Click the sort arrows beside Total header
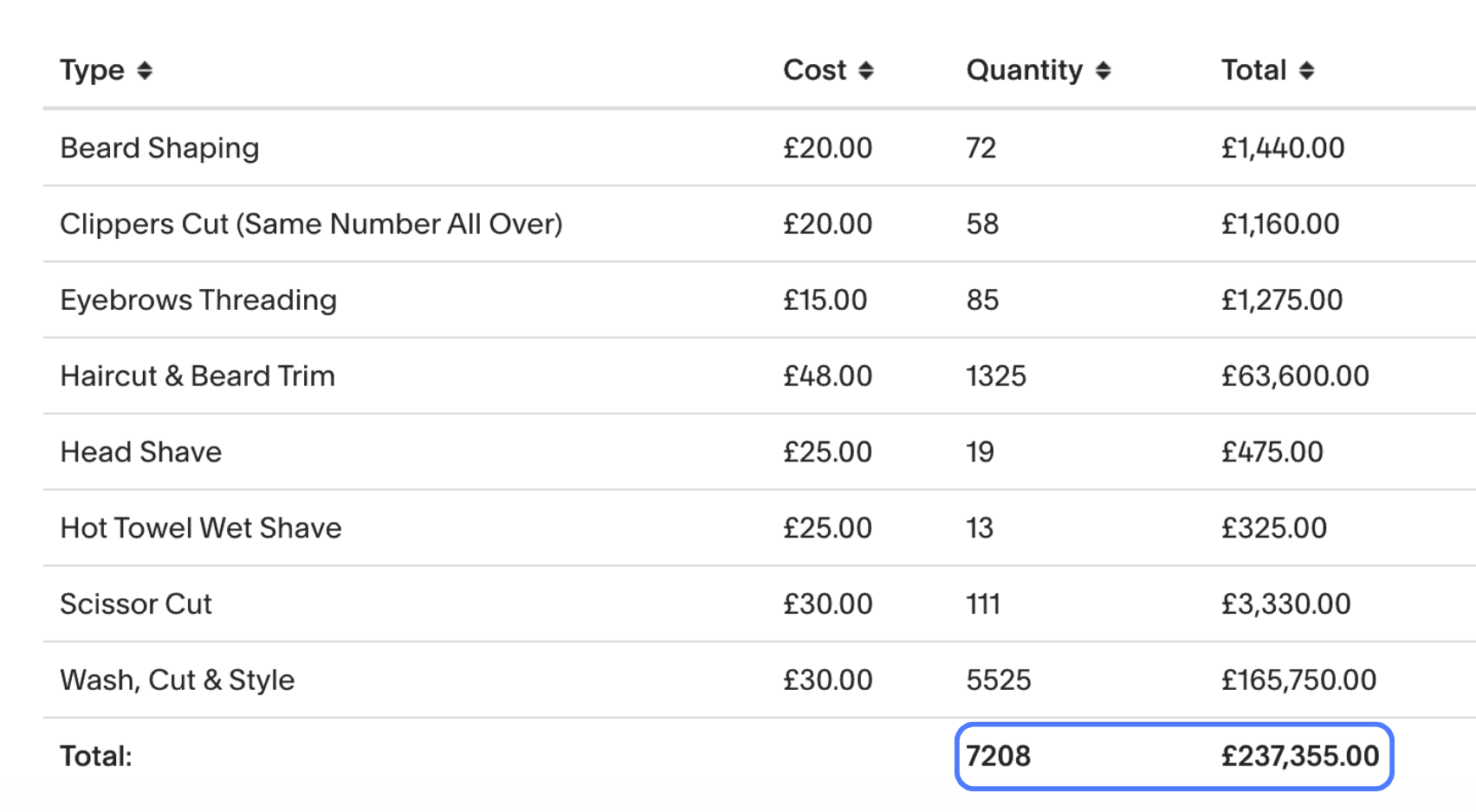 1306,71
